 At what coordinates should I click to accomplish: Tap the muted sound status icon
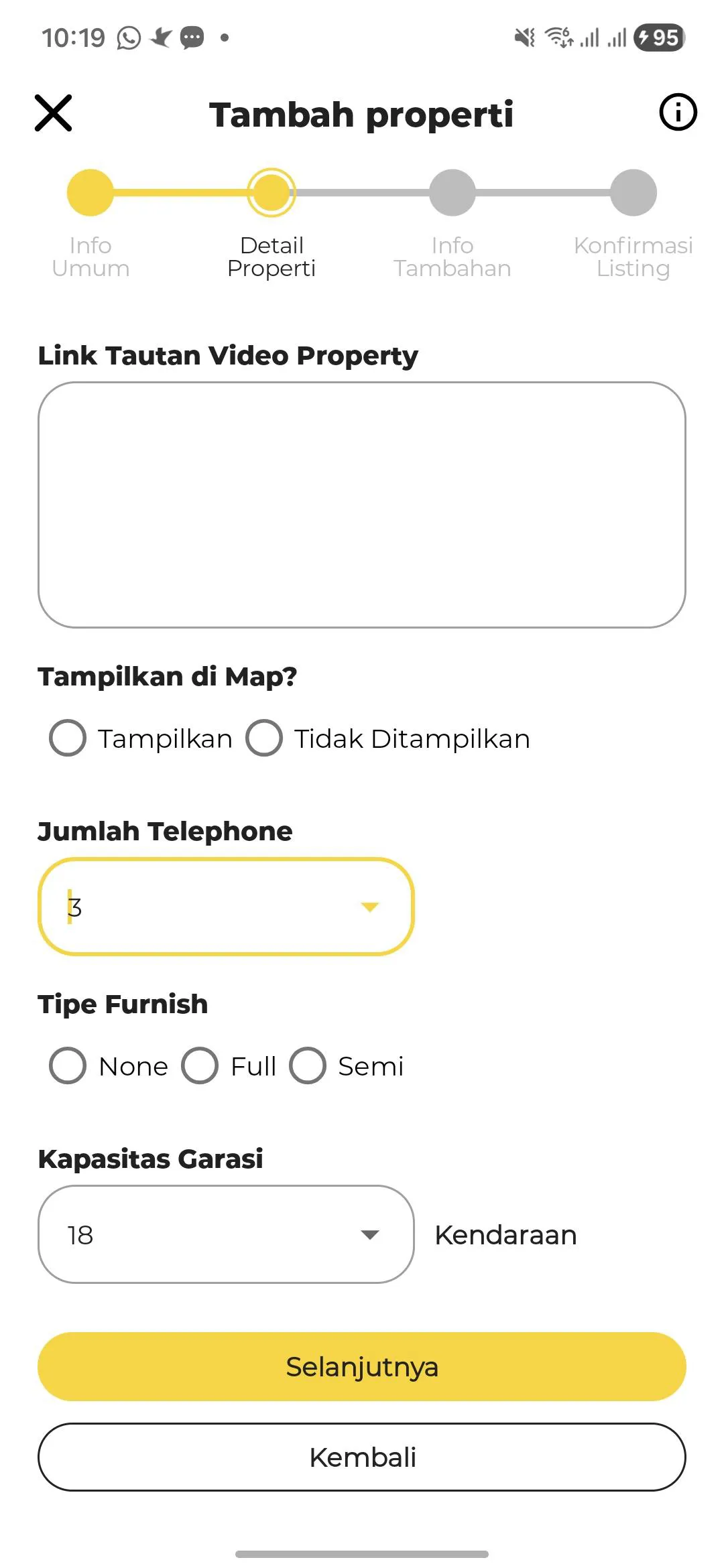point(525,38)
